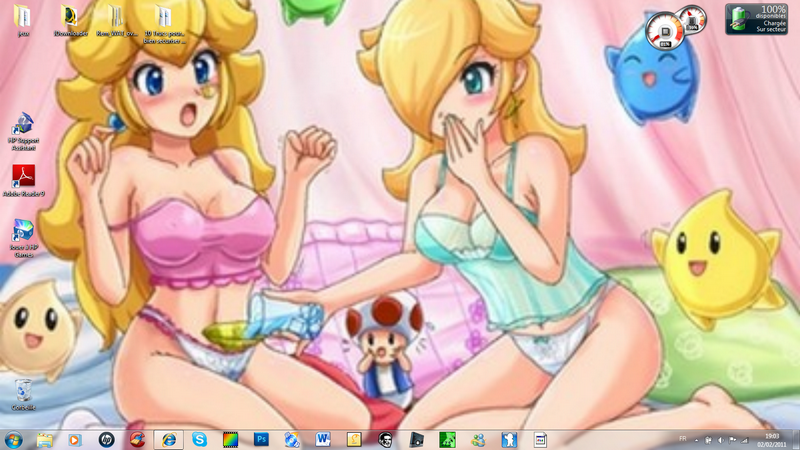
Task: Open the dark monitor-shaped taskbar icon
Action: click(x=416, y=439)
